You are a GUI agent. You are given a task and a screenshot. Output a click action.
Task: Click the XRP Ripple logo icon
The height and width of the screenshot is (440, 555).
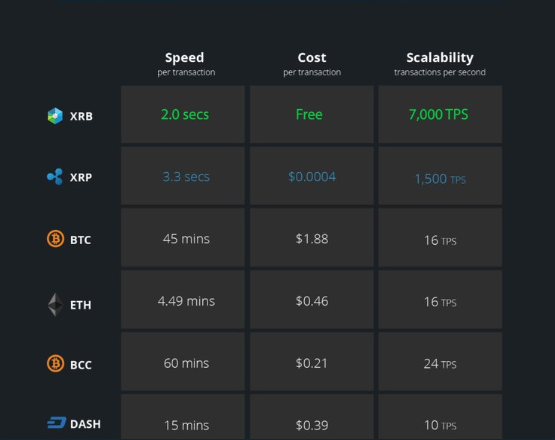[x=55, y=177]
